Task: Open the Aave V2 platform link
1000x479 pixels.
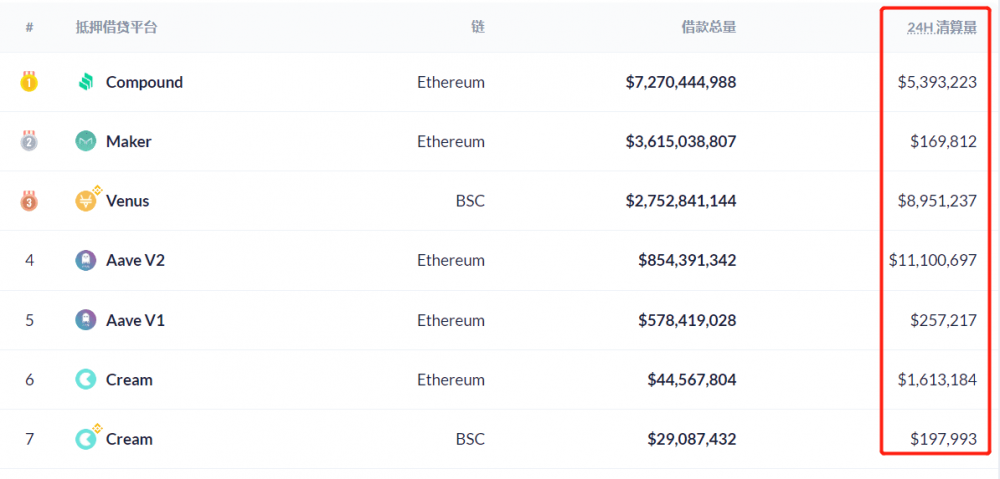Action: tap(135, 260)
